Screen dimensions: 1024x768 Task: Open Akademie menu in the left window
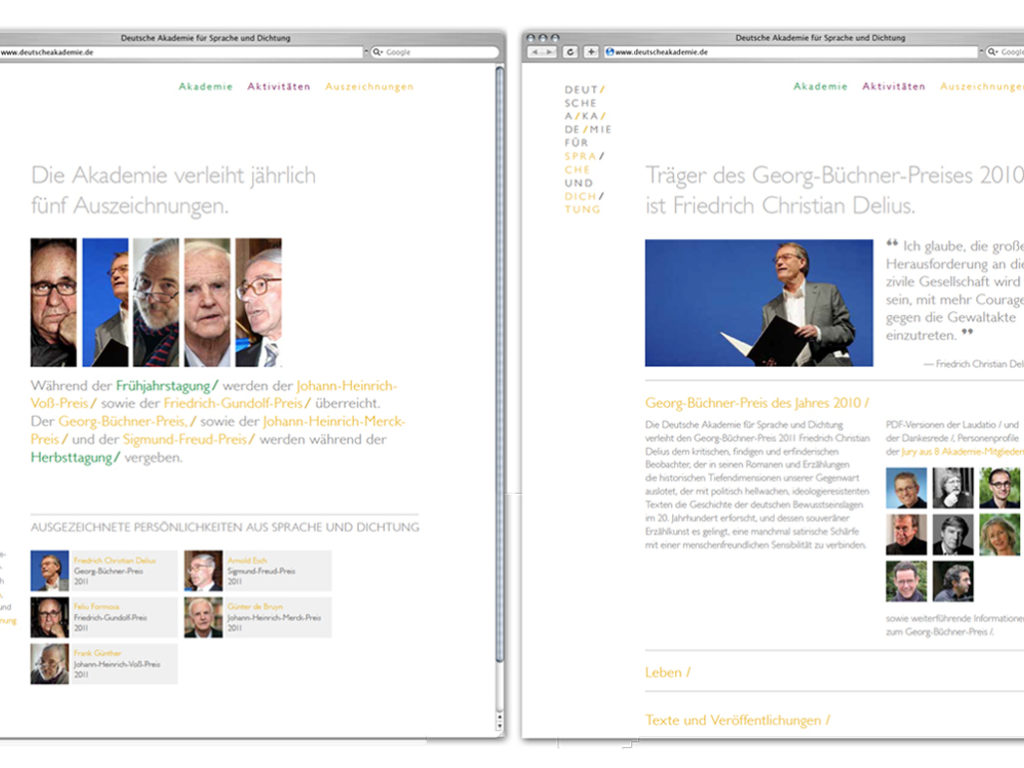tap(206, 87)
